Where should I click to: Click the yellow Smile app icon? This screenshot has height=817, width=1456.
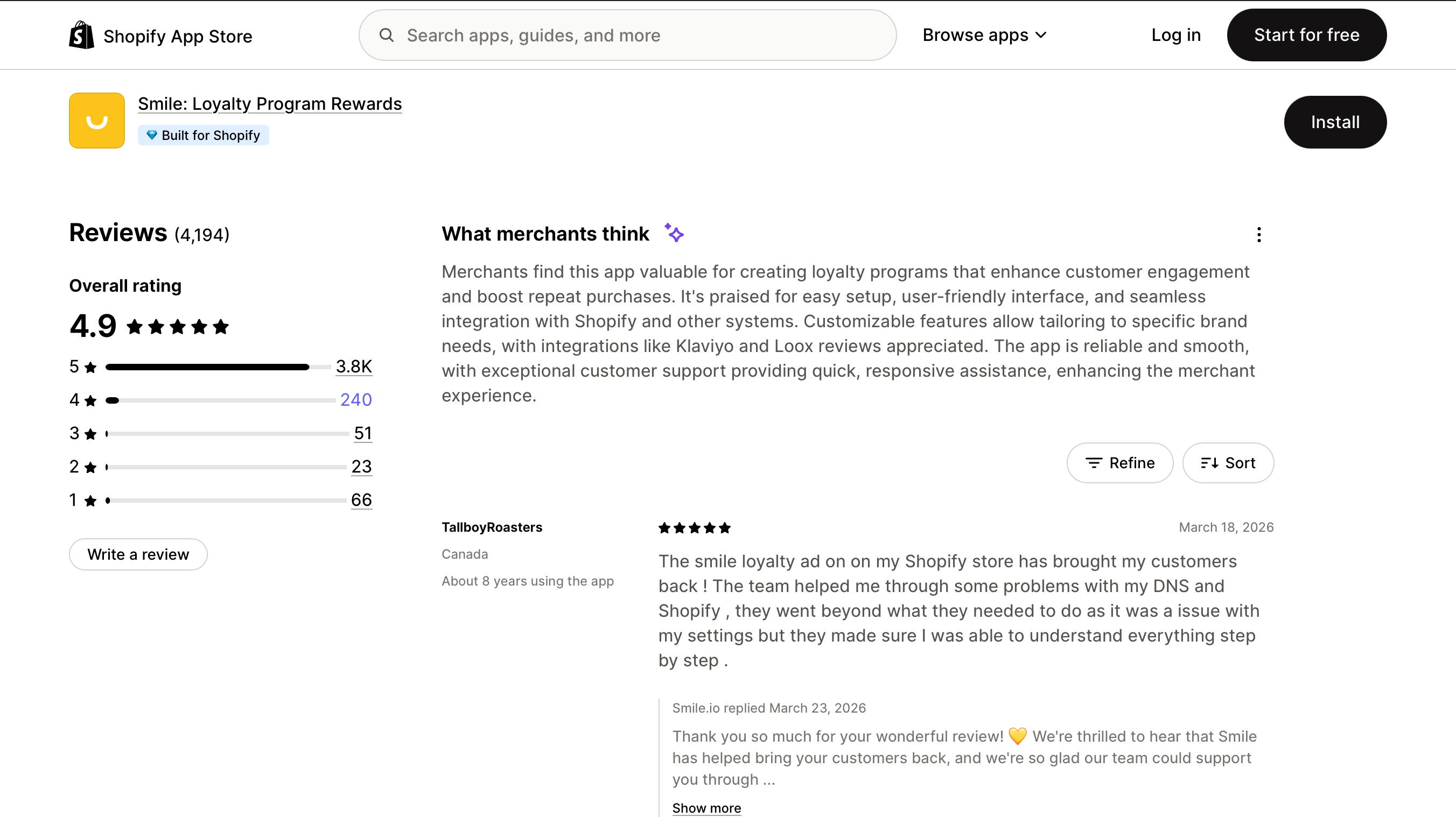[96, 121]
